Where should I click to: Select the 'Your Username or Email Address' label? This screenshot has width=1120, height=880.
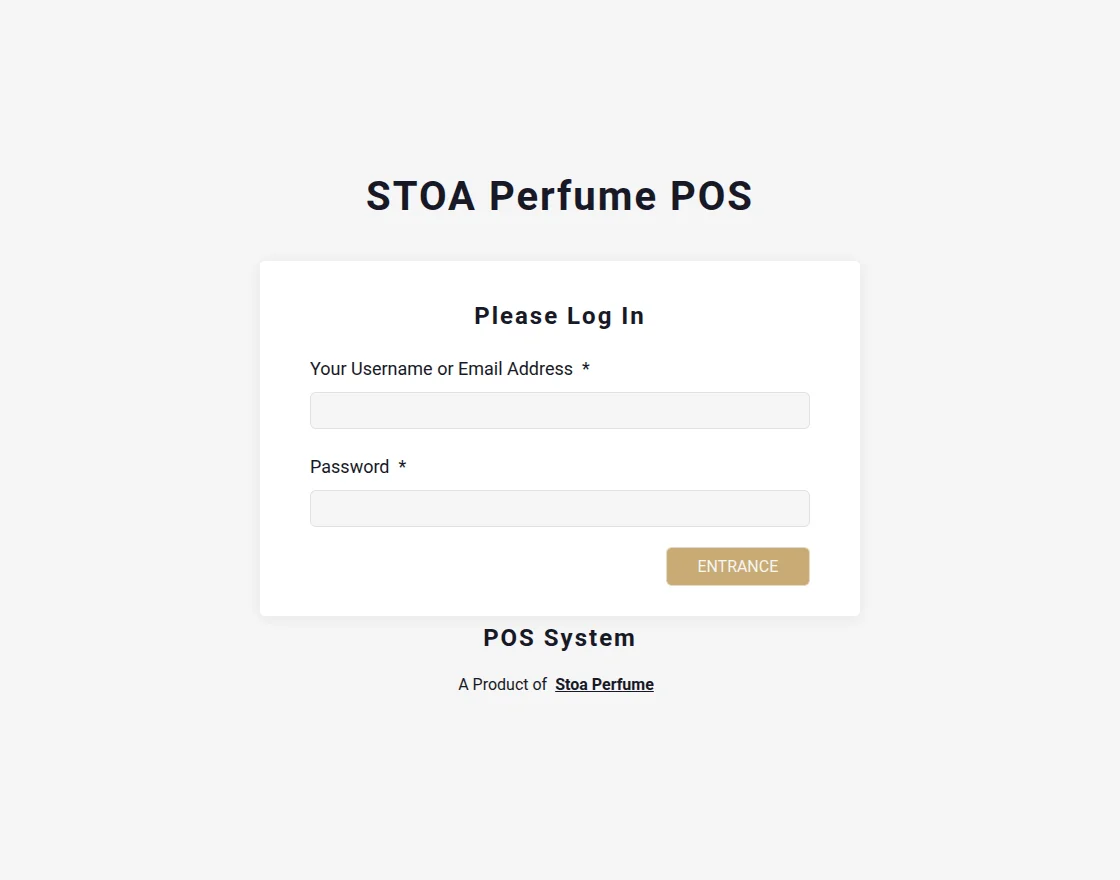pos(443,368)
